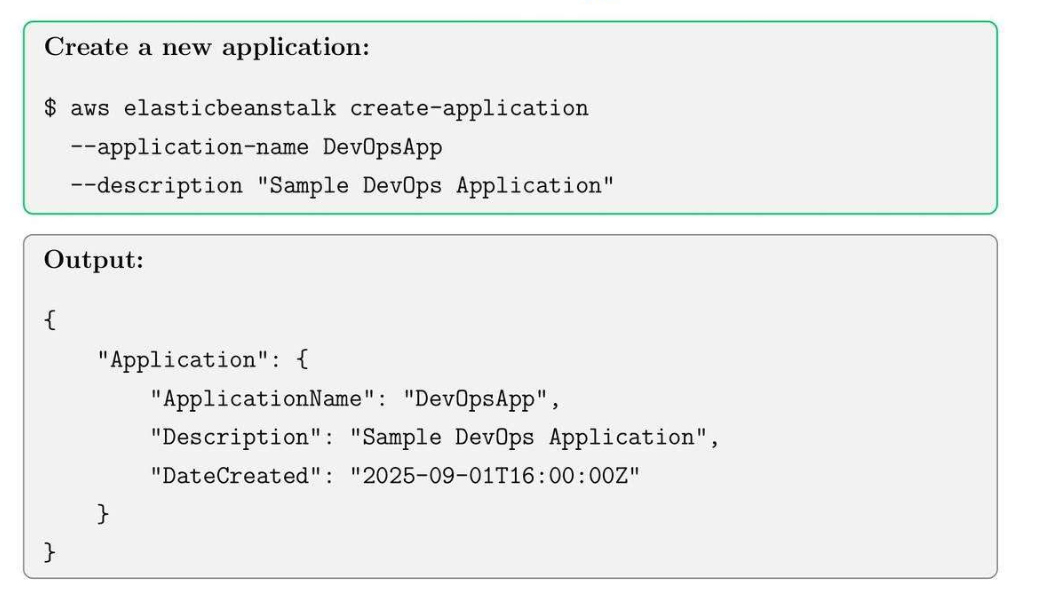Image resolution: width=1040 pixels, height=614 pixels.
Task: Click the "Output:" heading
Action: tap(94, 260)
